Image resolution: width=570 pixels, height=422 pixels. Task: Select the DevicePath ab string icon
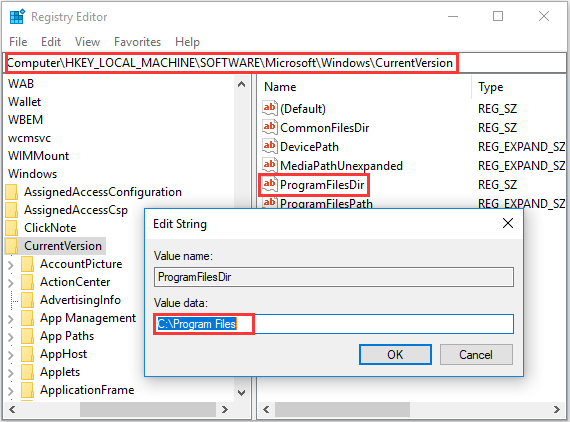point(270,146)
